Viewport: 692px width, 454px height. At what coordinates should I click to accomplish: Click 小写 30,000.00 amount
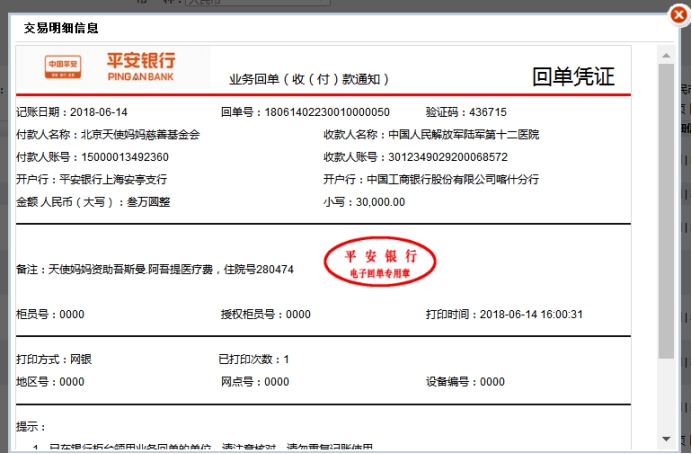point(364,202)
